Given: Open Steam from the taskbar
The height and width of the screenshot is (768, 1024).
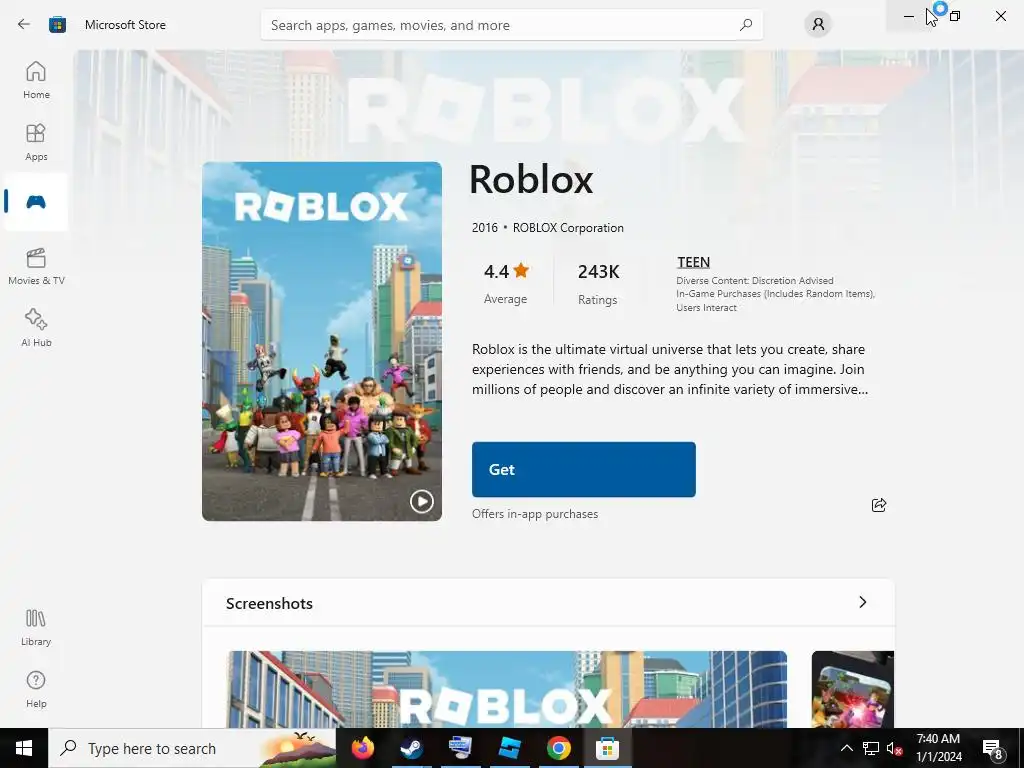Looking at the screenshot, I should click(x=411, y=748).
